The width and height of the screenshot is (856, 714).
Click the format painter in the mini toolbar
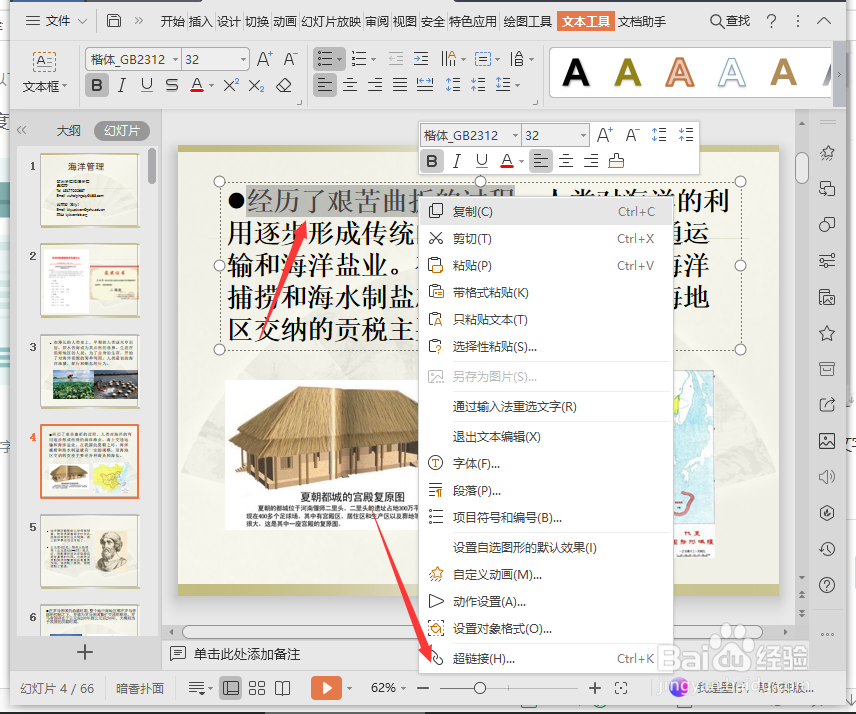point(616,161)
